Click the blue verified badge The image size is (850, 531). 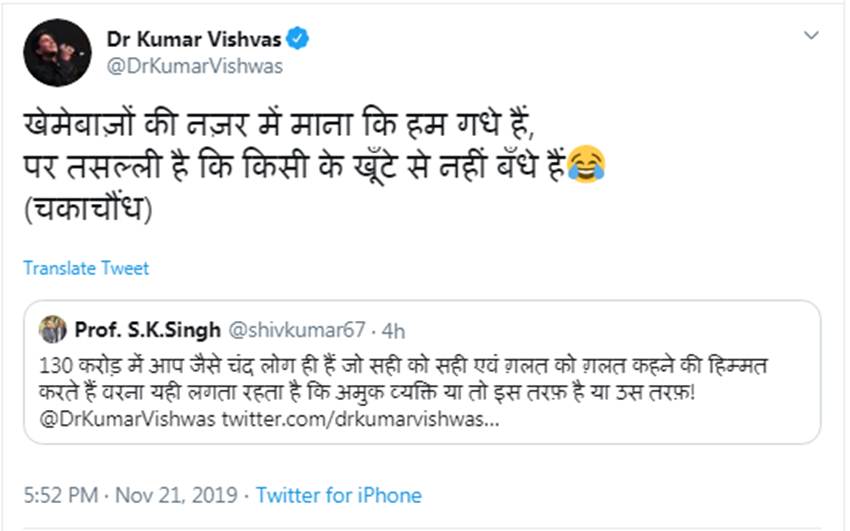(x=298, y=39)
